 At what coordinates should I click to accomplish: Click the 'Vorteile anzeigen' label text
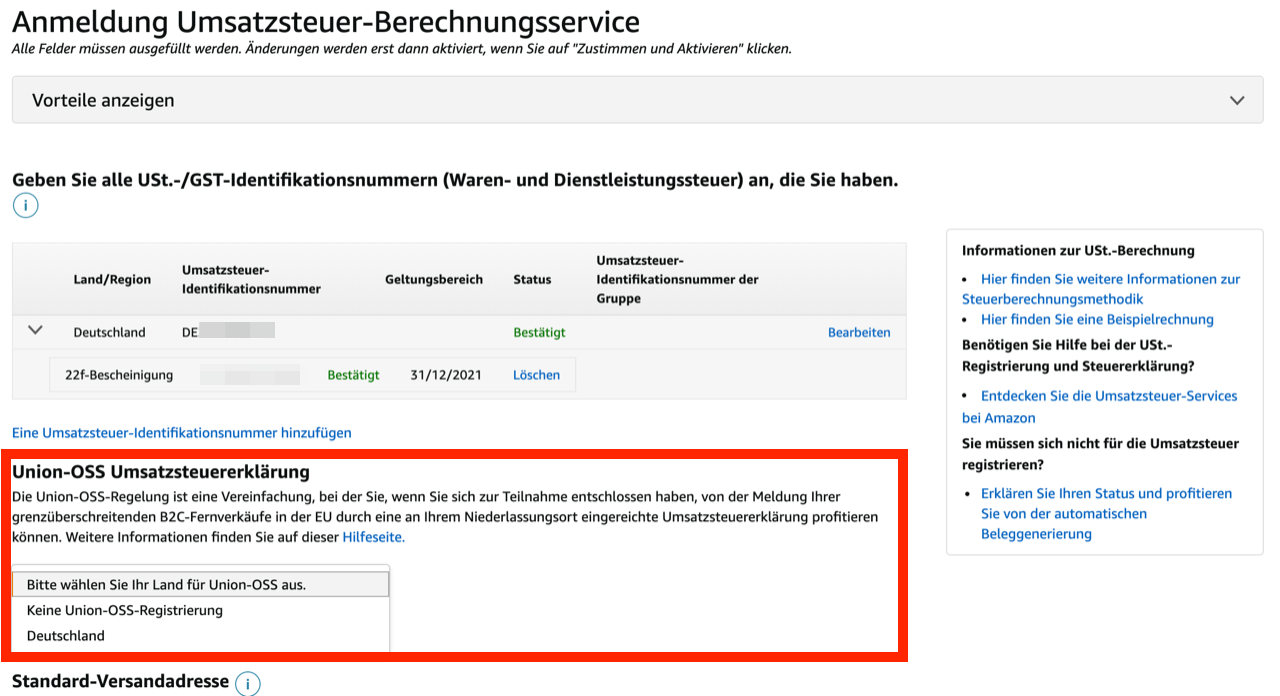[103, 101]
